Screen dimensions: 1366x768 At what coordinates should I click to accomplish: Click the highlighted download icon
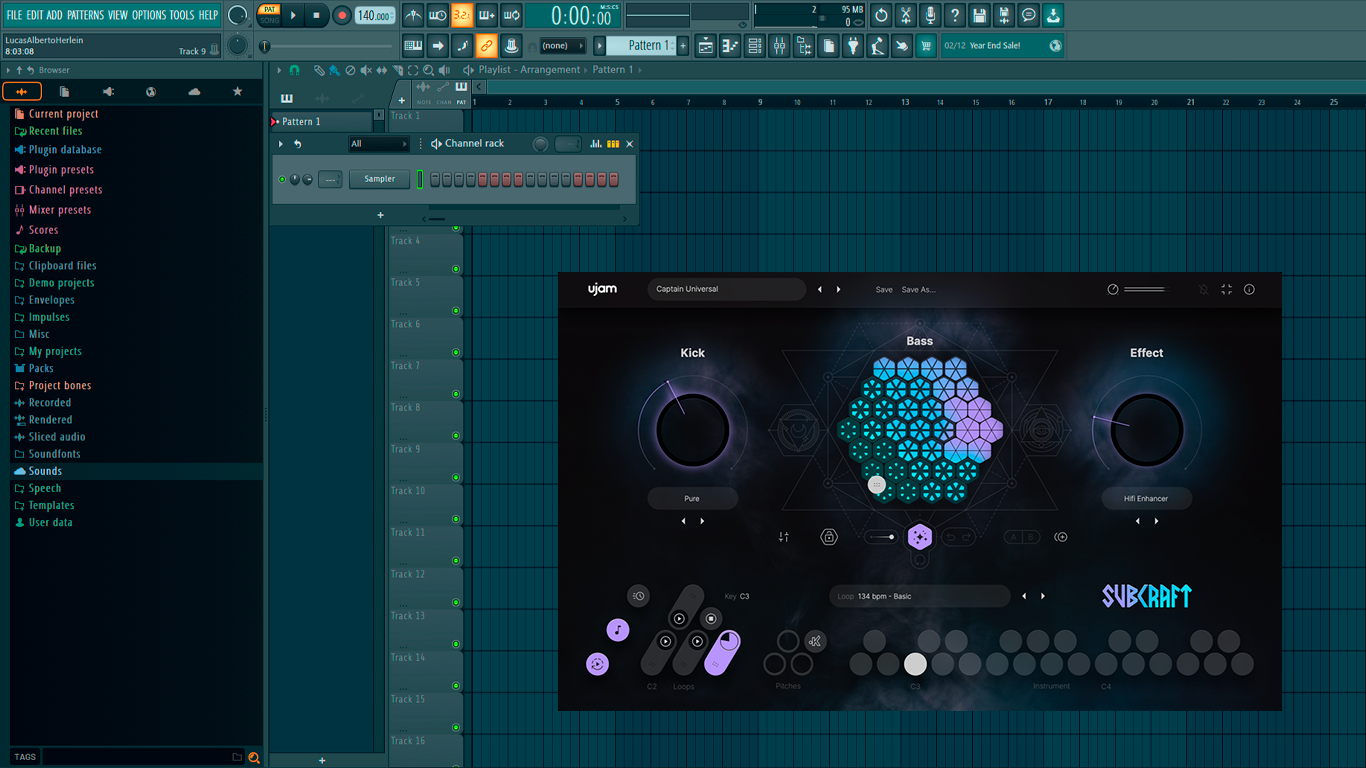tap(1053, 16)
